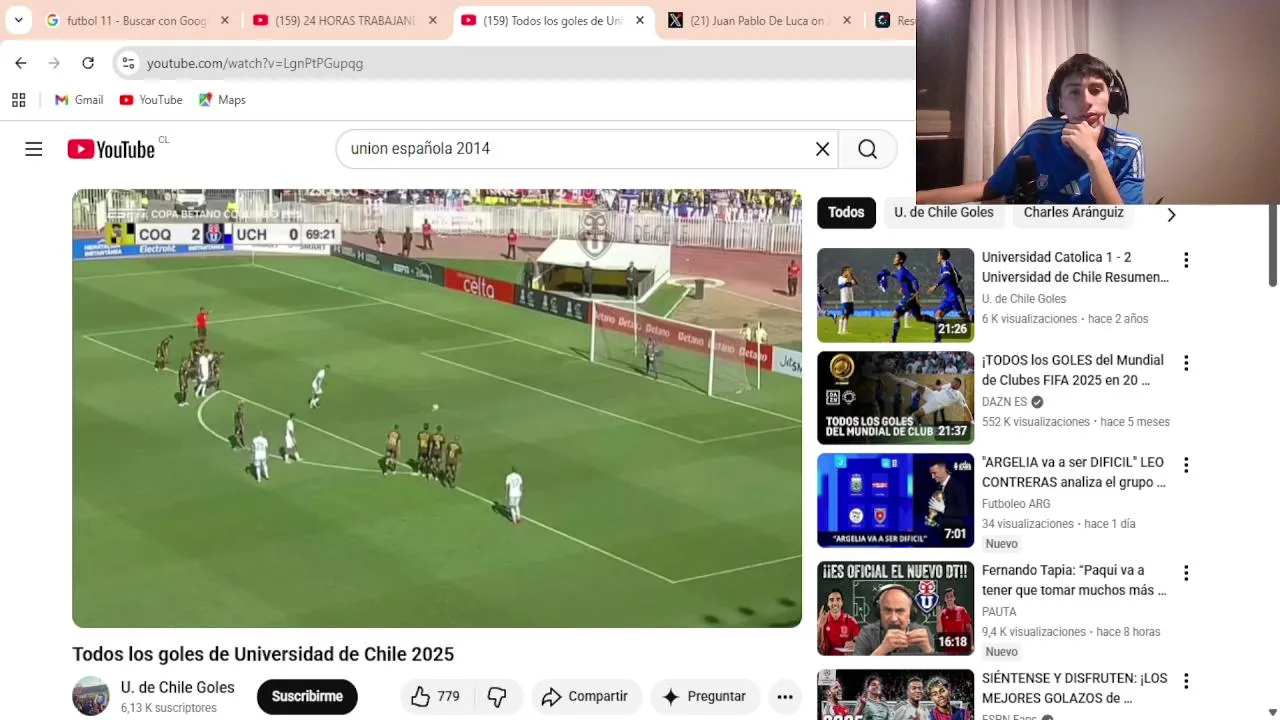Image resolution: width=1280 pixels, height=720 pixels.
Task: Close the Juan Pablo De Luca tab
Action: (847, 20)
